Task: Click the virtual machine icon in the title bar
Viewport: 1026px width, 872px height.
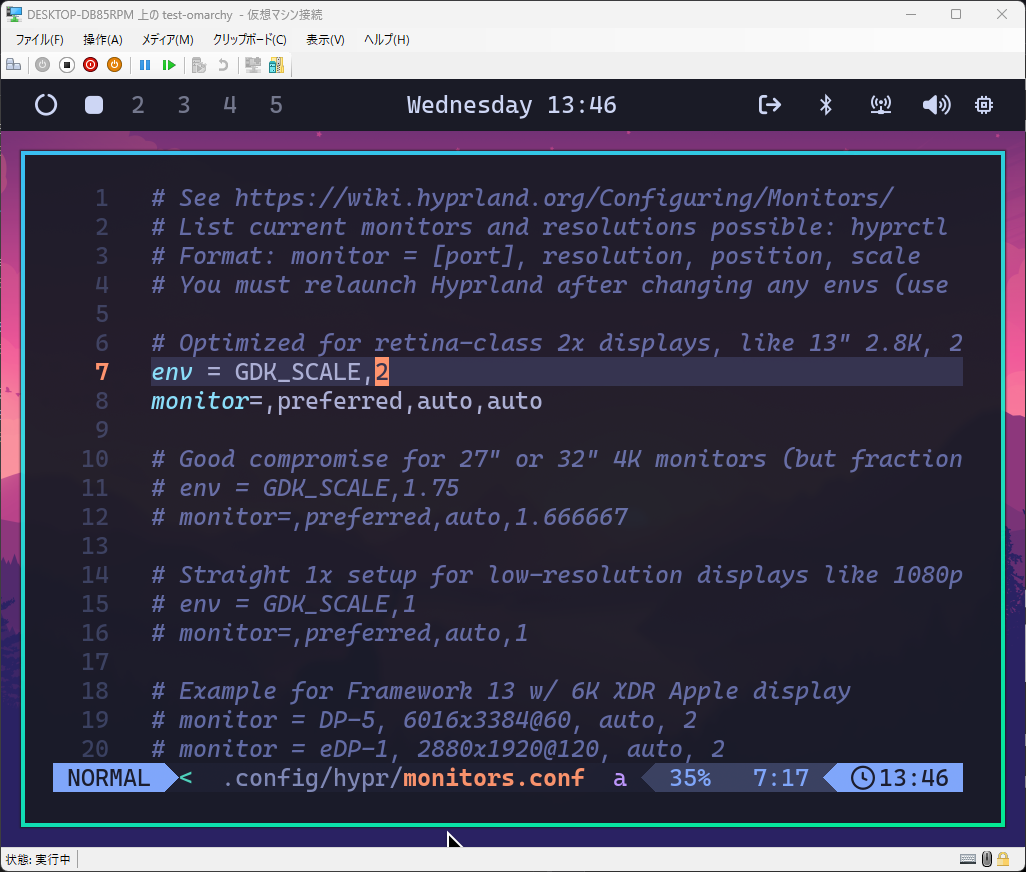Action: [13, 14]
